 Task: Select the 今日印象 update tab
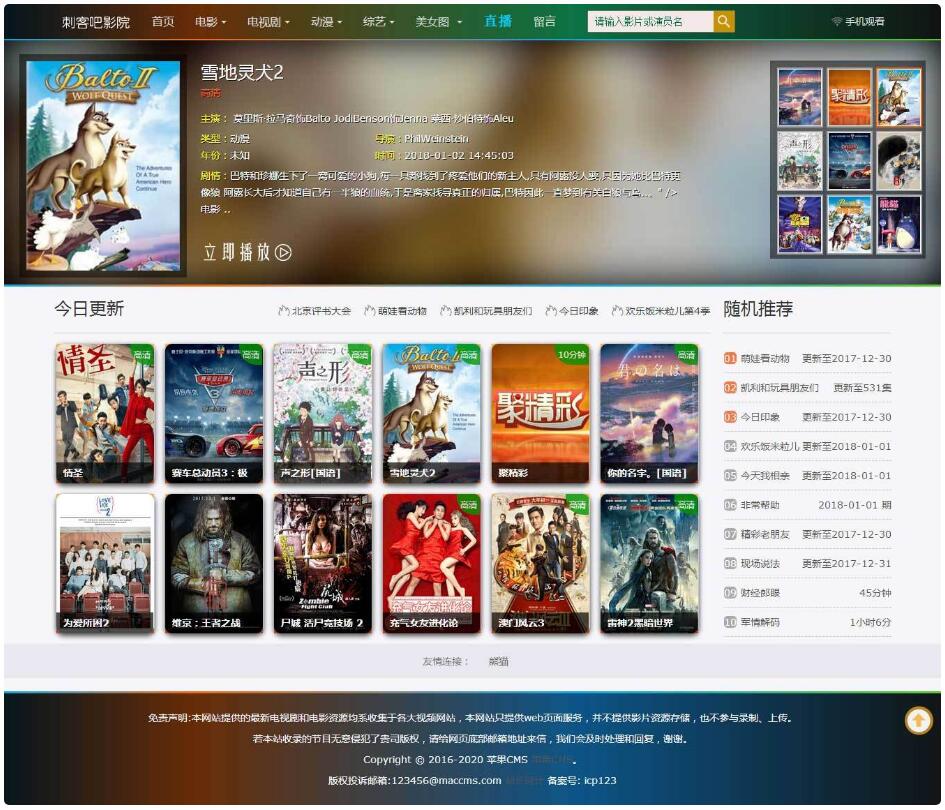577,310
